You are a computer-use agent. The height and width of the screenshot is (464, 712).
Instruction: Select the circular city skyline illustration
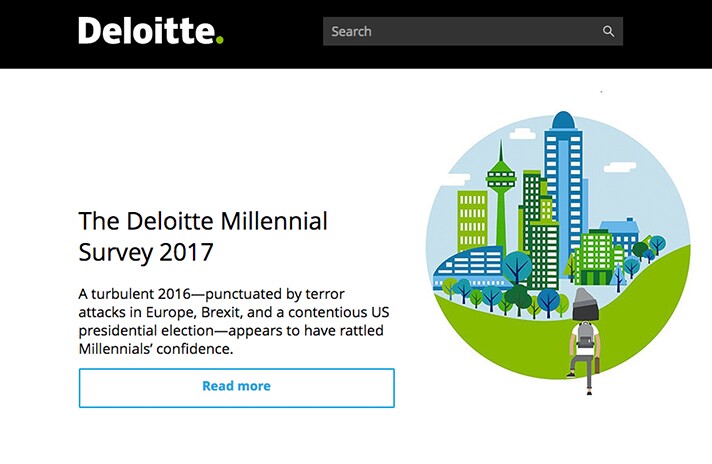(558, 247)
